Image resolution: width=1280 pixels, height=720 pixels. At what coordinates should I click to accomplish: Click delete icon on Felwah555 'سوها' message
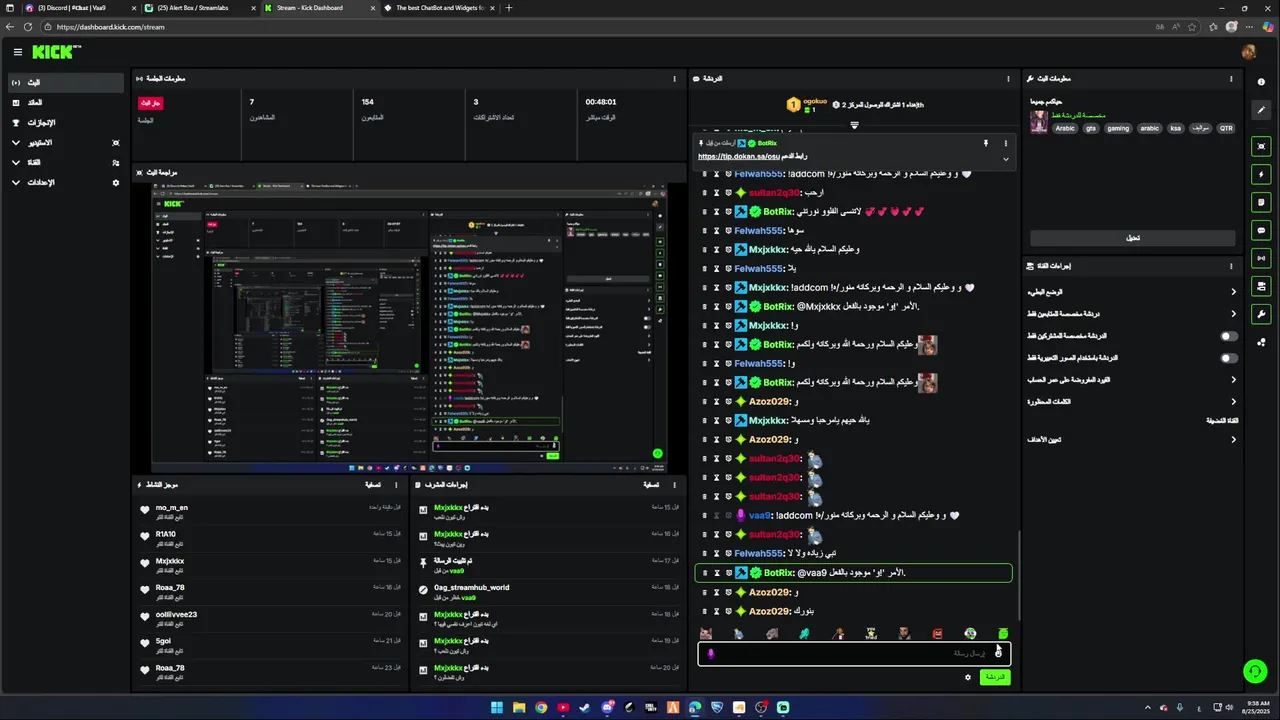pyautogui.click(x=704, y=231)
